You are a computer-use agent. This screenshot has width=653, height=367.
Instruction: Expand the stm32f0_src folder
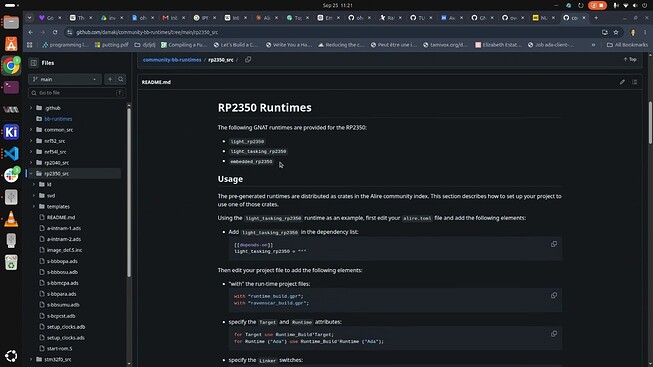(31, 359)
